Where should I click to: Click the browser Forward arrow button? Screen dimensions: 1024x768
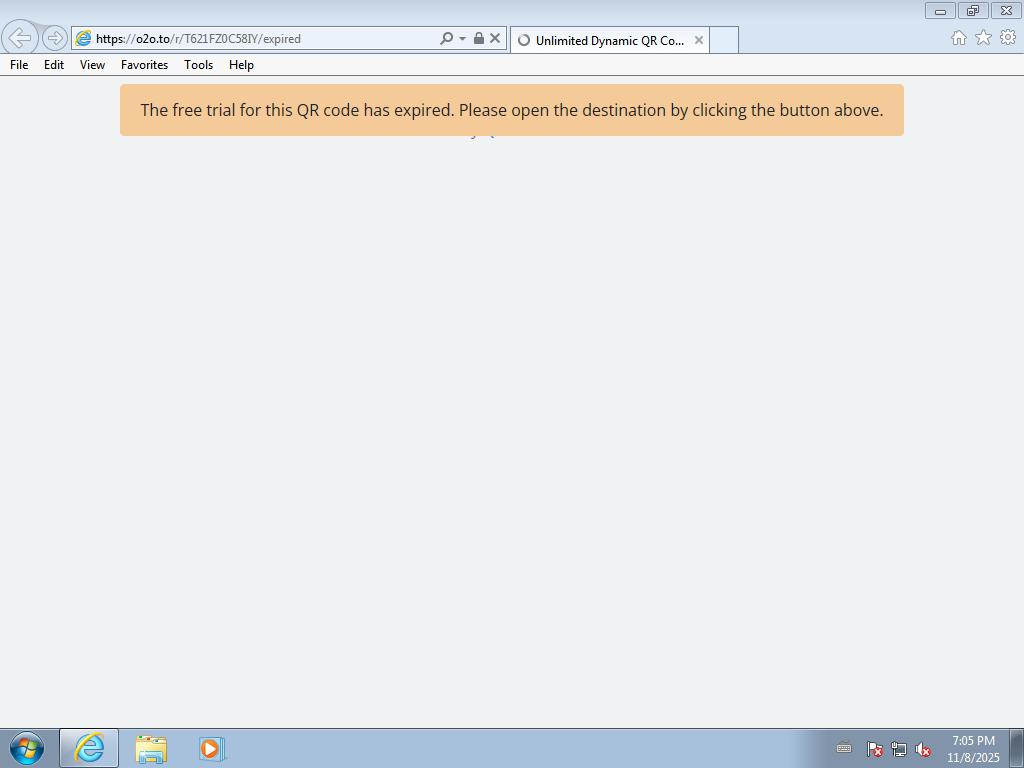tap(55, 38)
